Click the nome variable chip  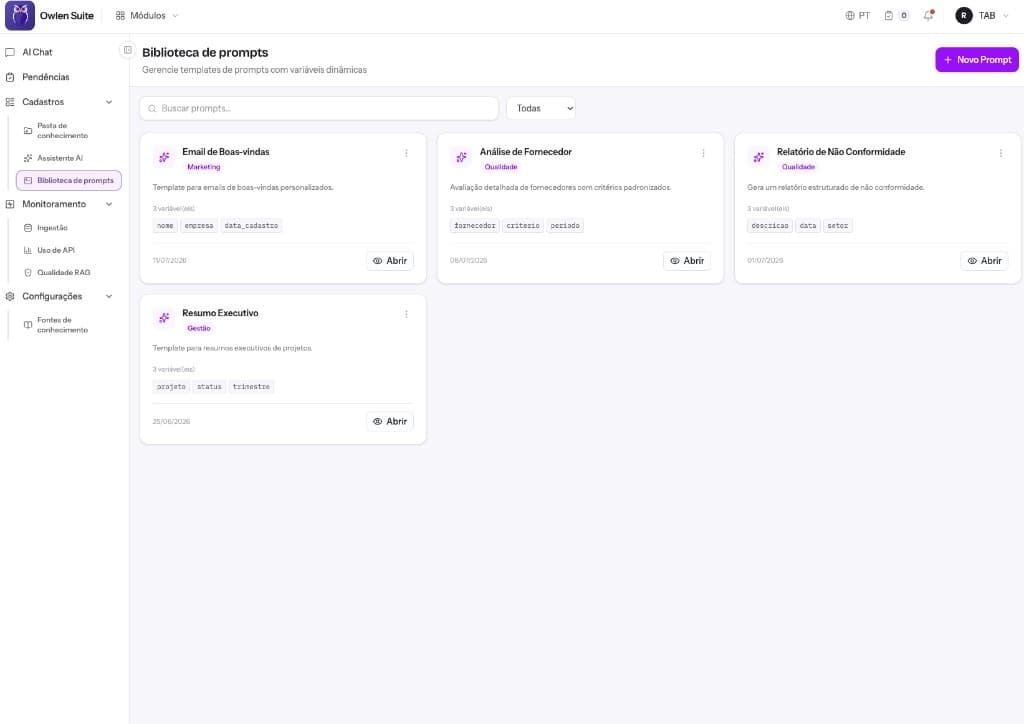click(x=165, y=226)
